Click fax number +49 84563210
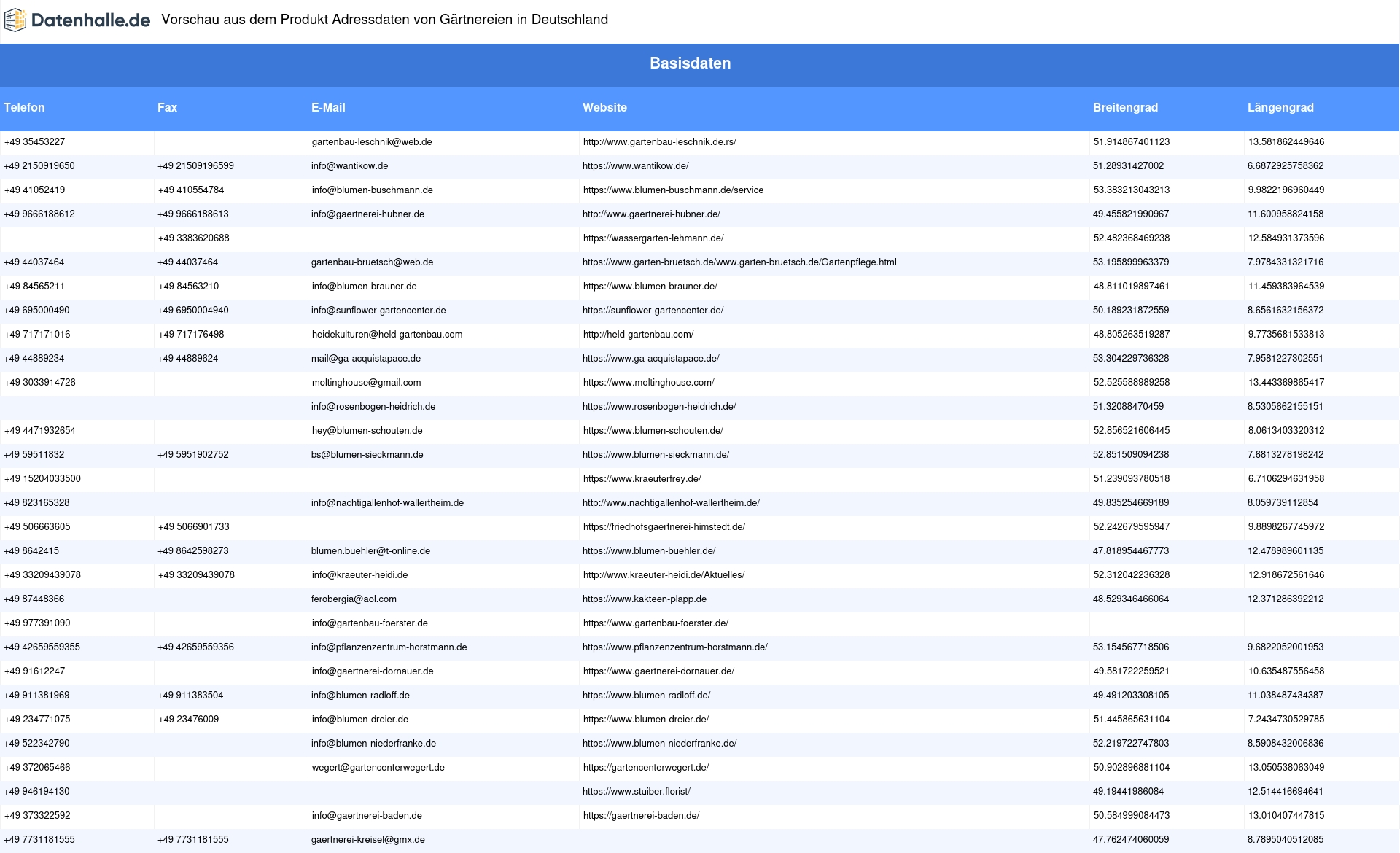This screenshot has width=1400, height=853. coord(188,287)
